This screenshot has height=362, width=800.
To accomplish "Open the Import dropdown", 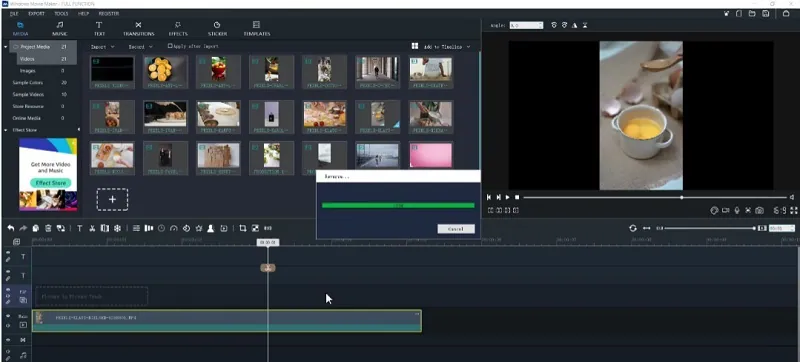I will (x=103, y=46).
